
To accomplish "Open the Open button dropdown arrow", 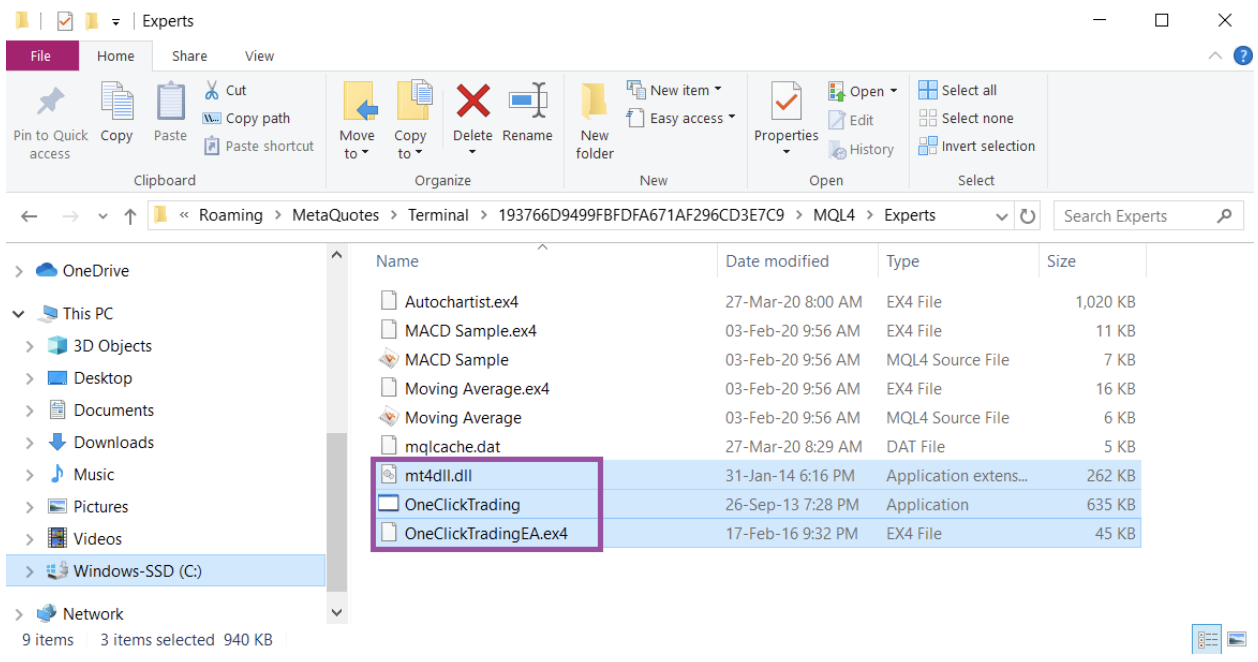I will pos(893,91).
